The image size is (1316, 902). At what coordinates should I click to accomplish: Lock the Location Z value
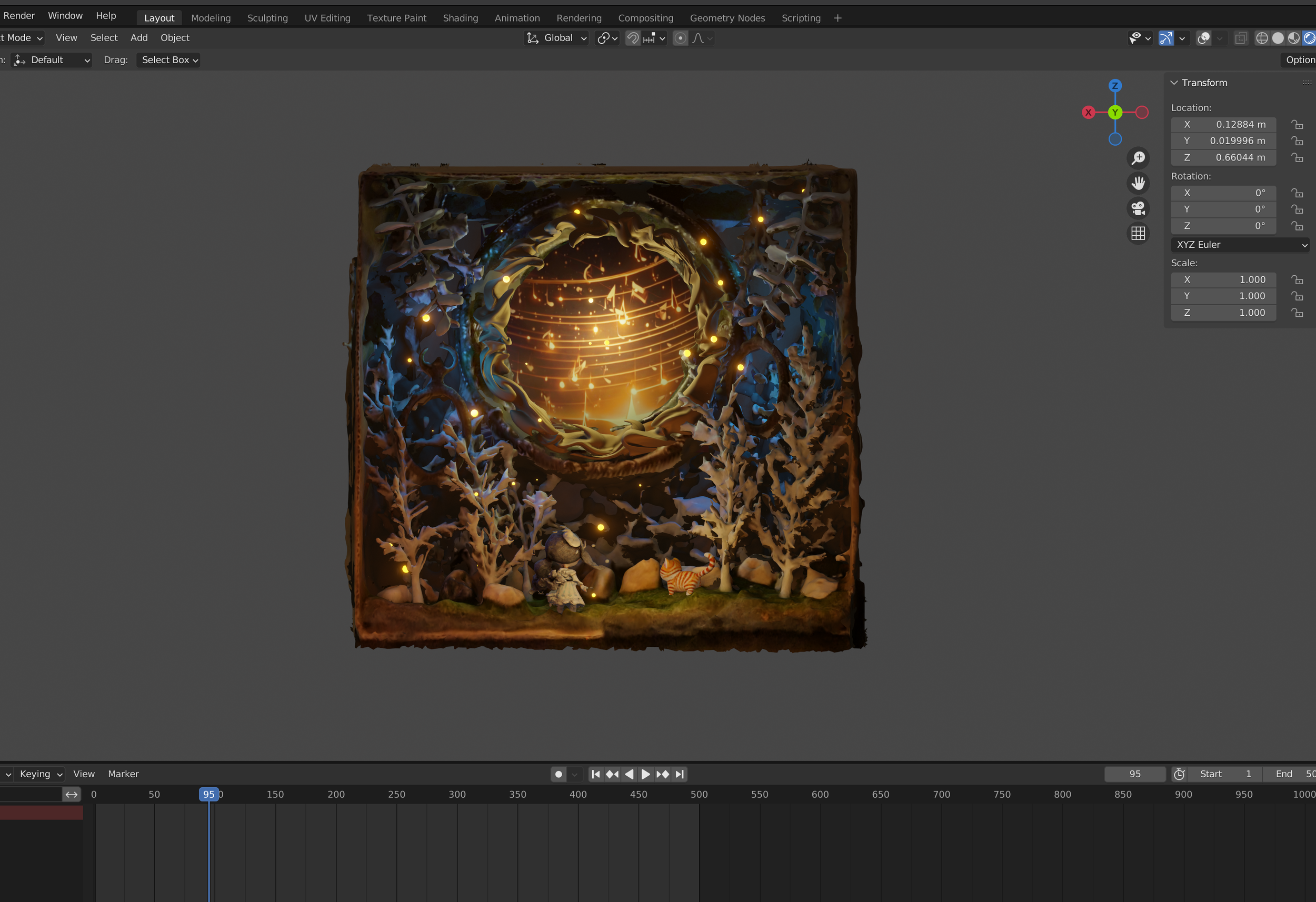tap(1297, 157)
